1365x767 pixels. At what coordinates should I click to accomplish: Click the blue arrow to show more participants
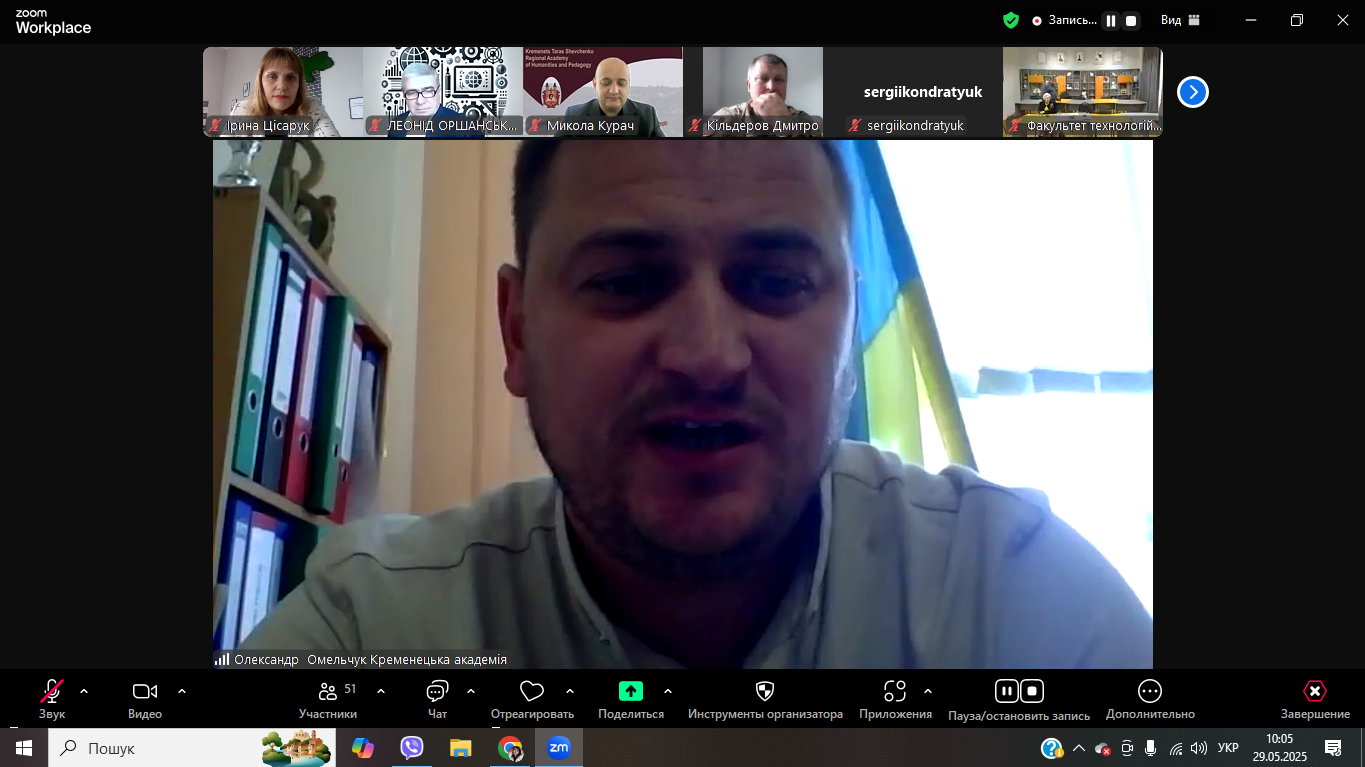click(x=1190, y=91)
